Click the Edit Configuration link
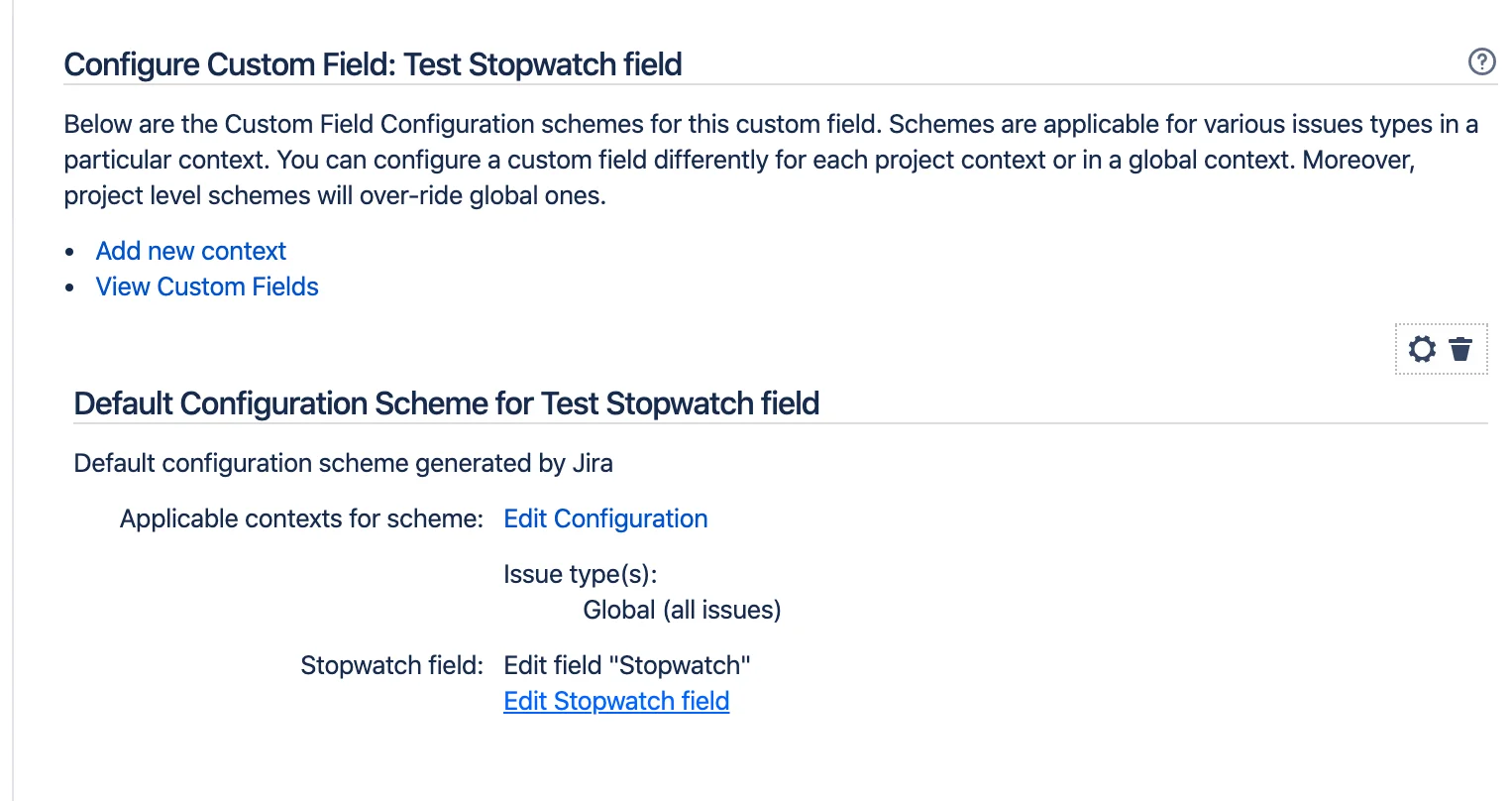This screenshot has height=801, width=1512. click(x=605, y=518)
